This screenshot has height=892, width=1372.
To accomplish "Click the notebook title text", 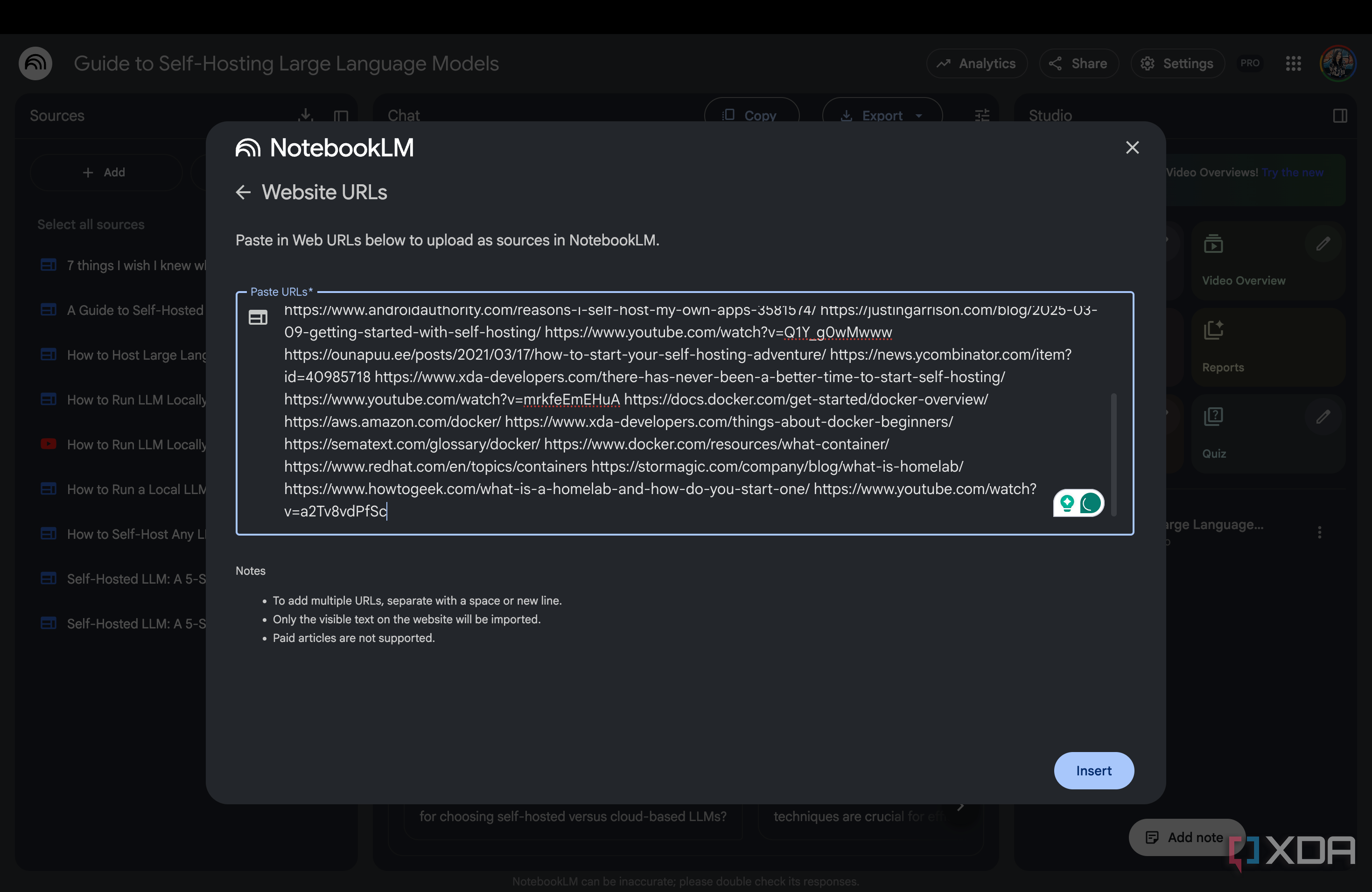I will (x=286, y=63).
